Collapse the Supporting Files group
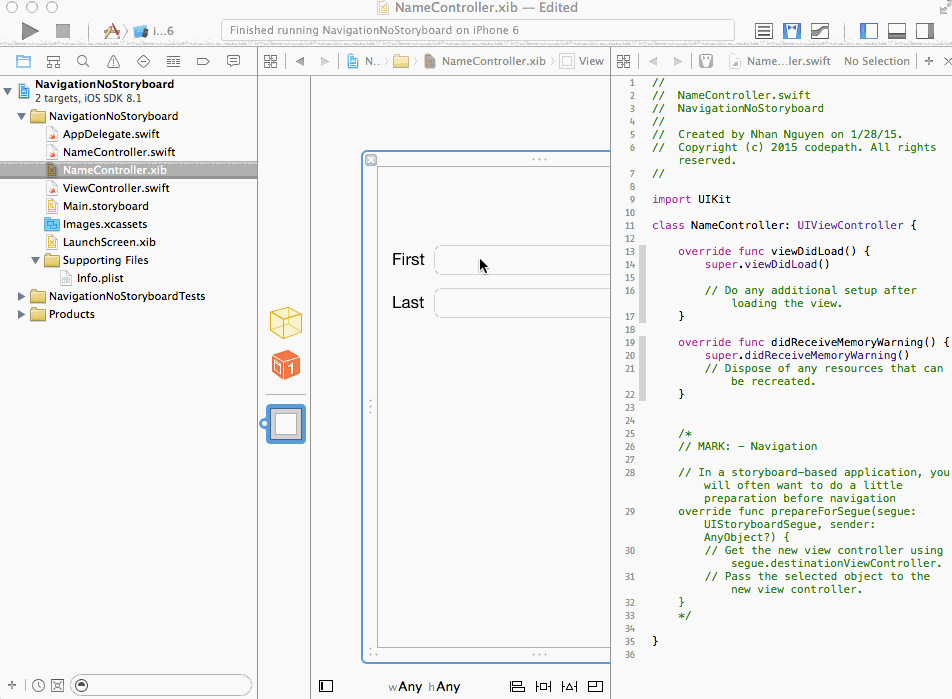The width and height of the screenshot is (952, 699). 36,260
